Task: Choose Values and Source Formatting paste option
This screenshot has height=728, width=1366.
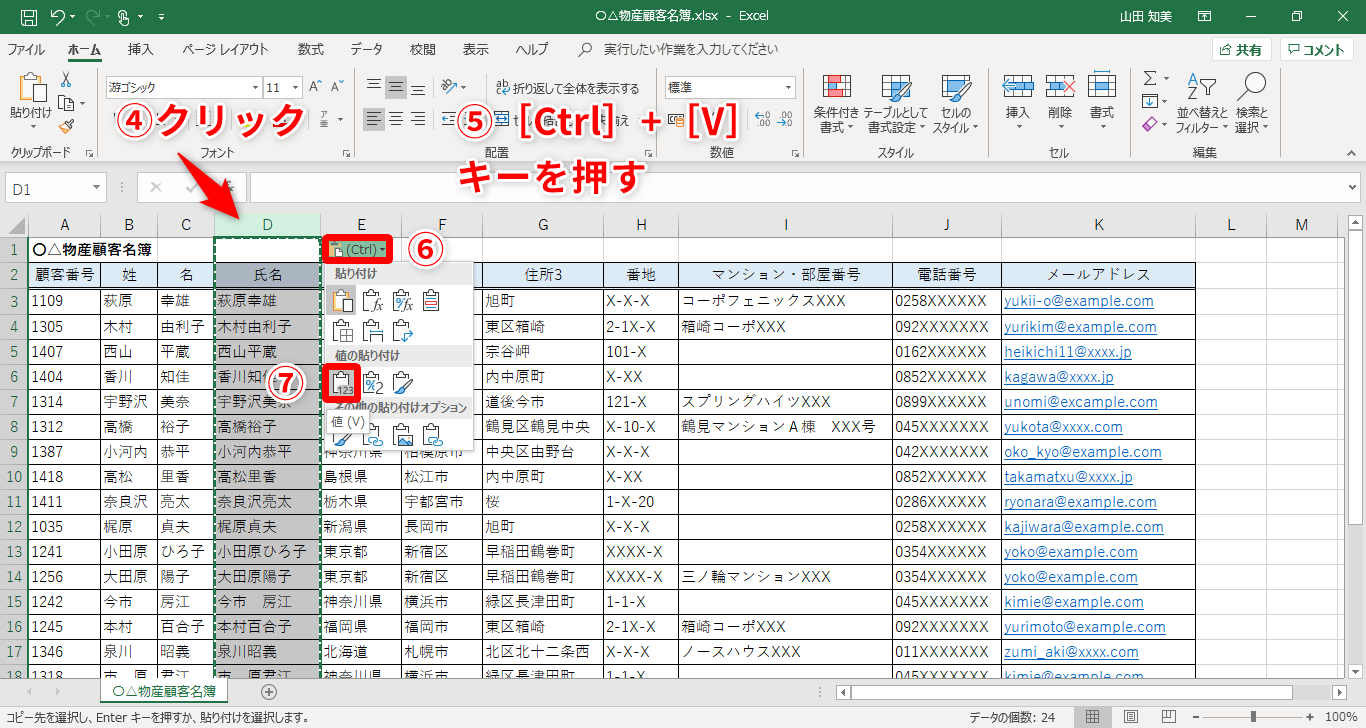Action: [403, 381]
